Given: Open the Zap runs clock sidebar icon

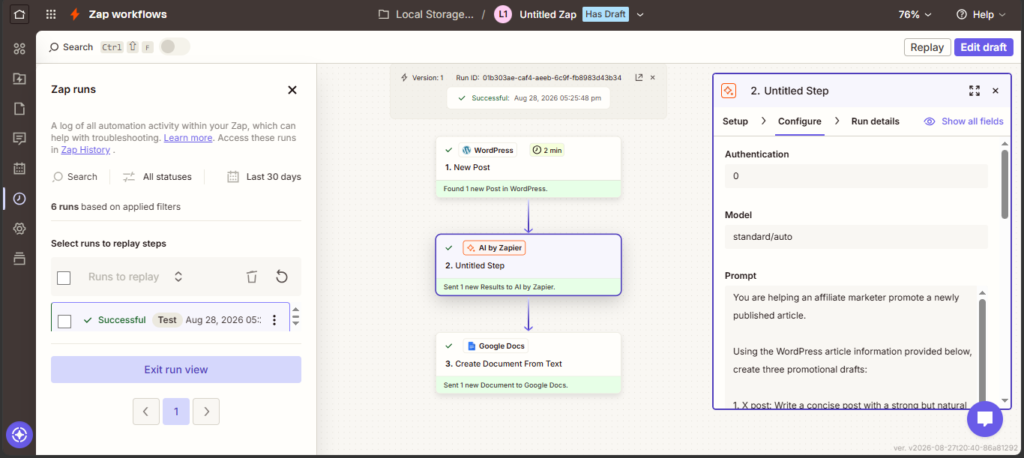Looking at the screenshot, I should pos(19,199).
